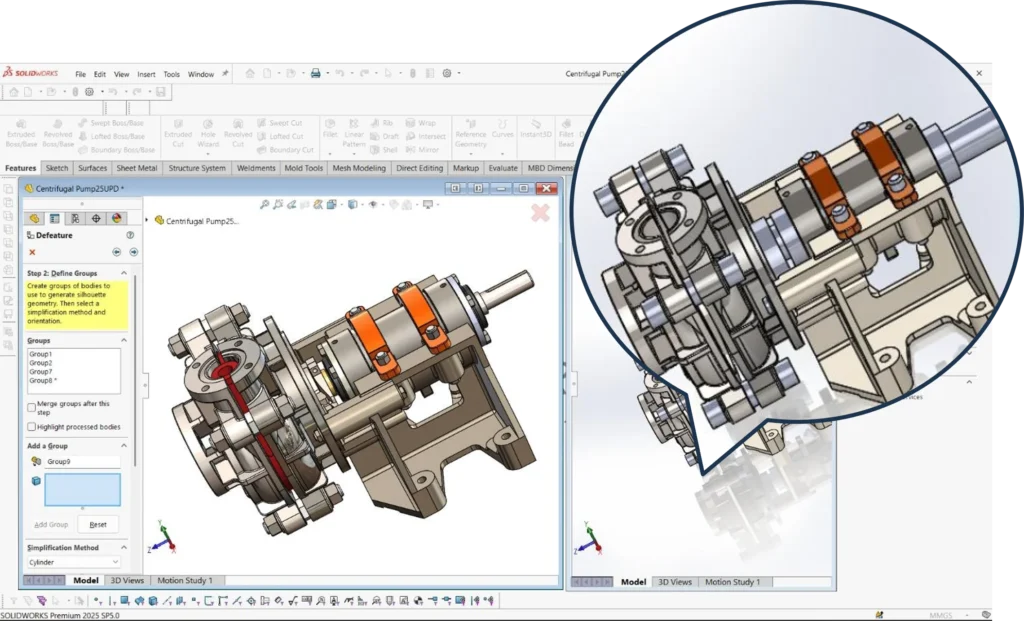The image size is (1024, 621).
Task: Click the Reset button
Action: [x=98, y=524]
